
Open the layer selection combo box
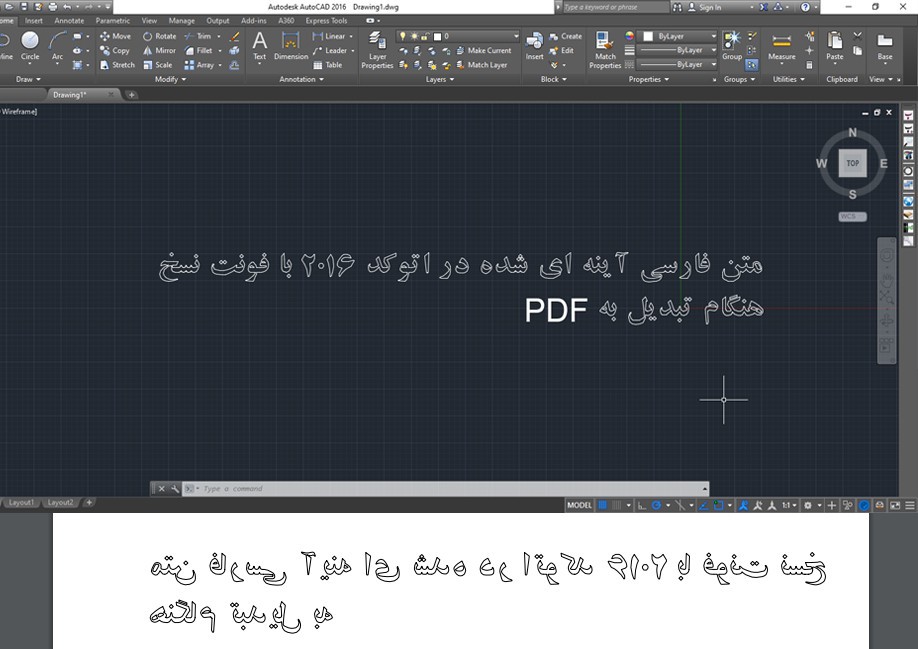(x=458, y=36)
